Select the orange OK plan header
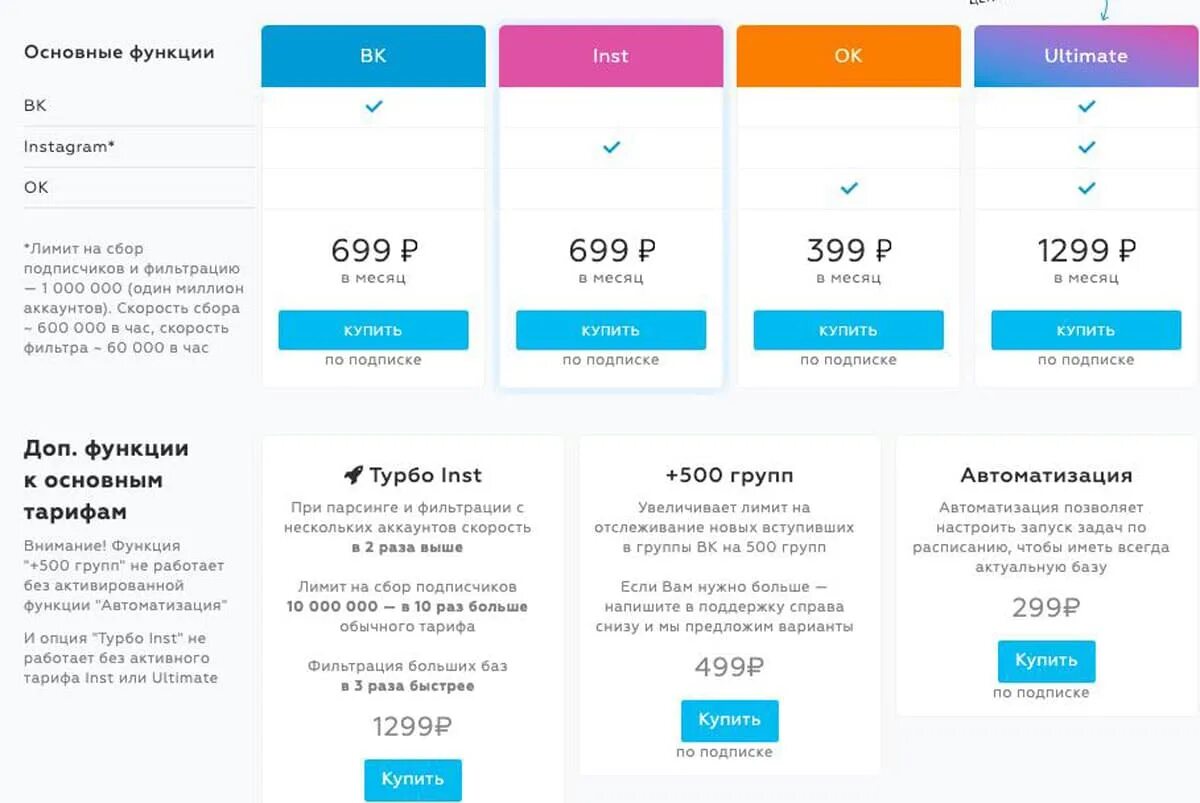Viewport: 1200px width, 803px height. click(849, 56)
